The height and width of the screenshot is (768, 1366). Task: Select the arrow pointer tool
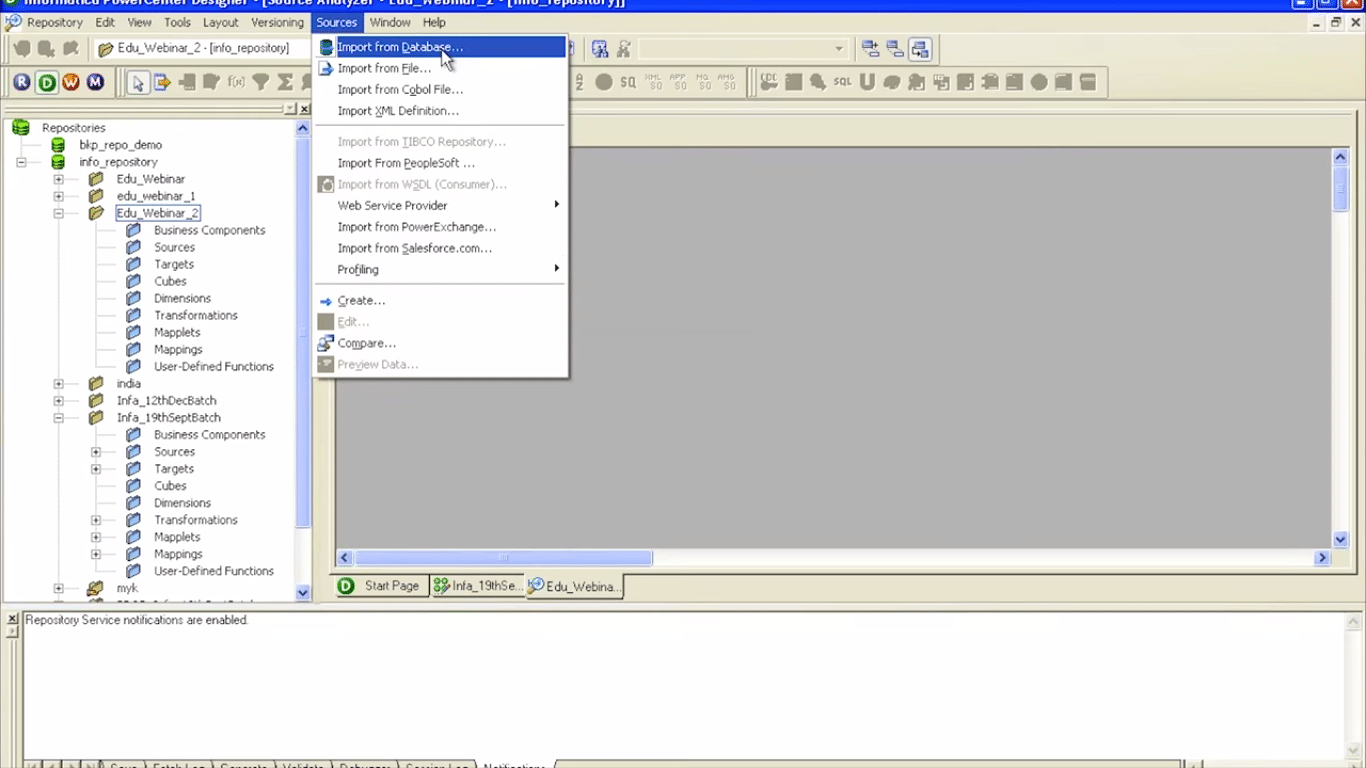coord(139,82)
